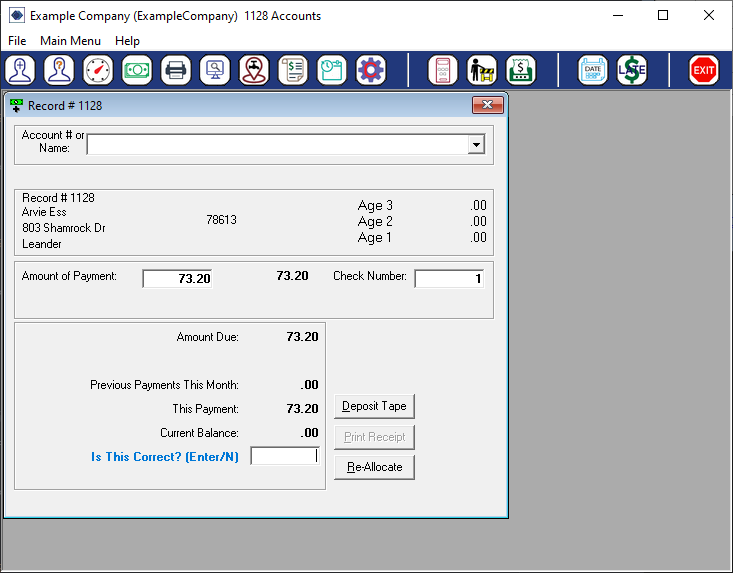733x573 pixels.
Task: Click the Check Number input field
Action: 449,279
